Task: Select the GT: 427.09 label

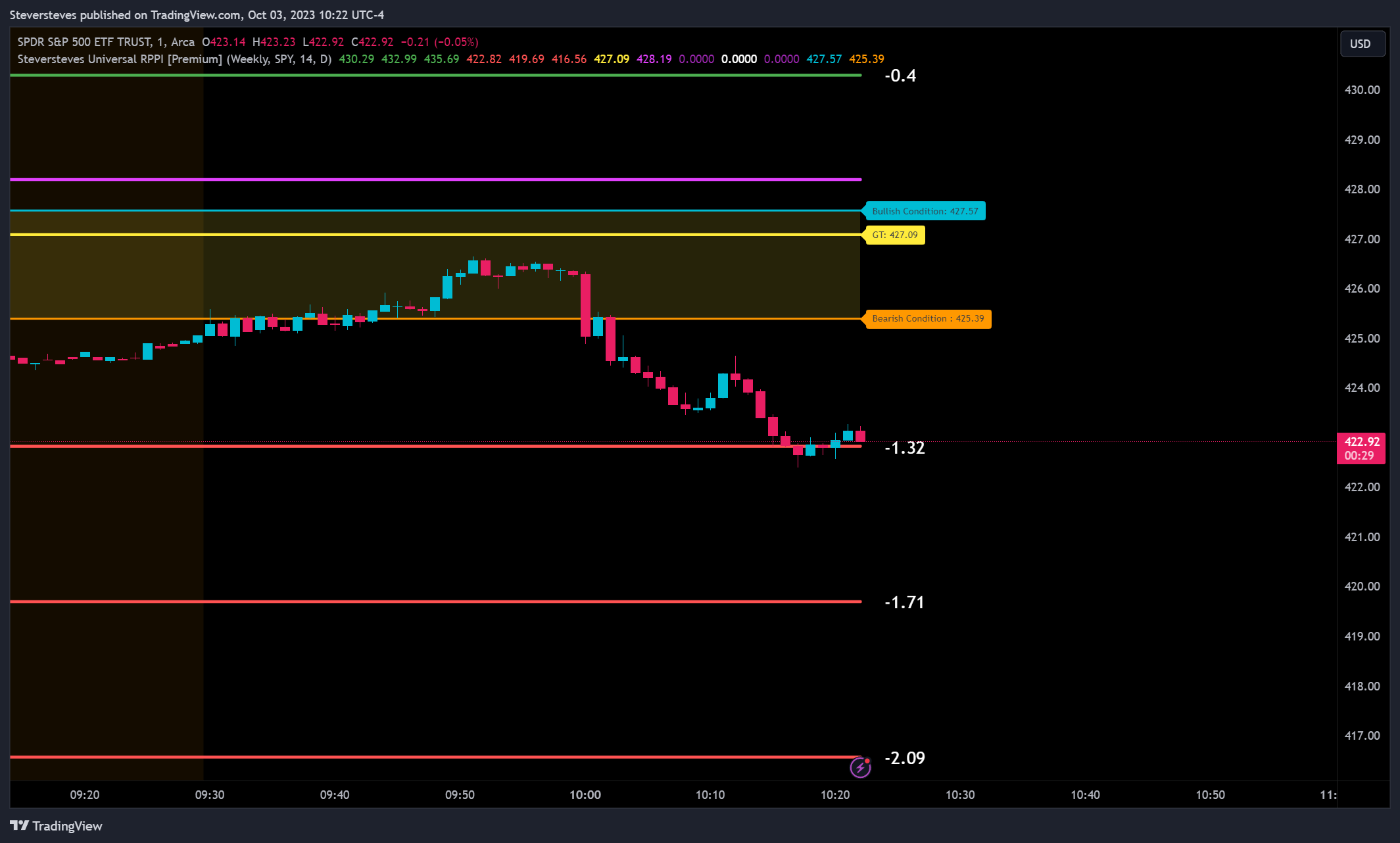Action: (894, 235)
